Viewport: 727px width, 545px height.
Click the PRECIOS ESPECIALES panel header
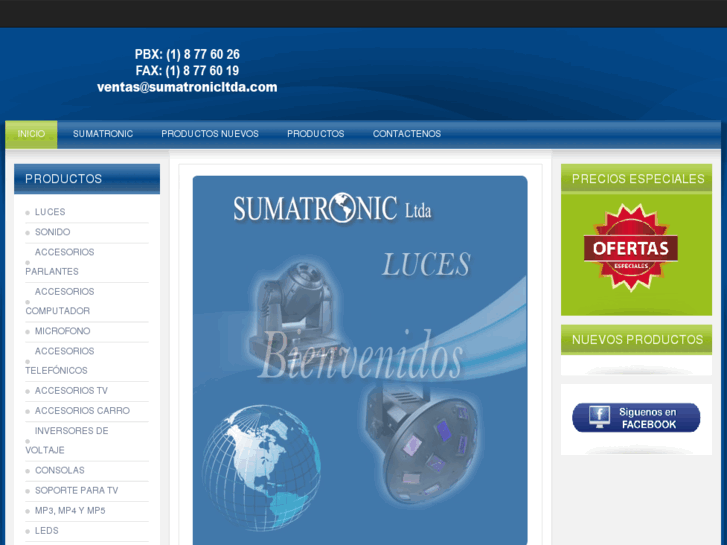point(636,178)
